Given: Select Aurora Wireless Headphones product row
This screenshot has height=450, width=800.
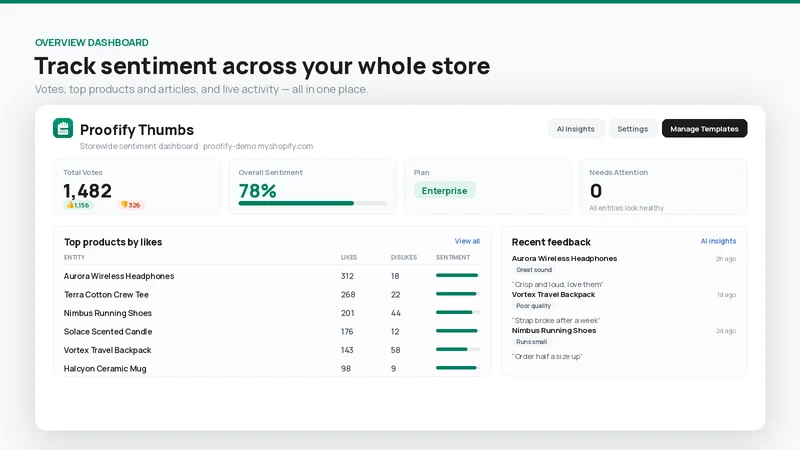Looking at the screenshot, I should coord(271,276).
